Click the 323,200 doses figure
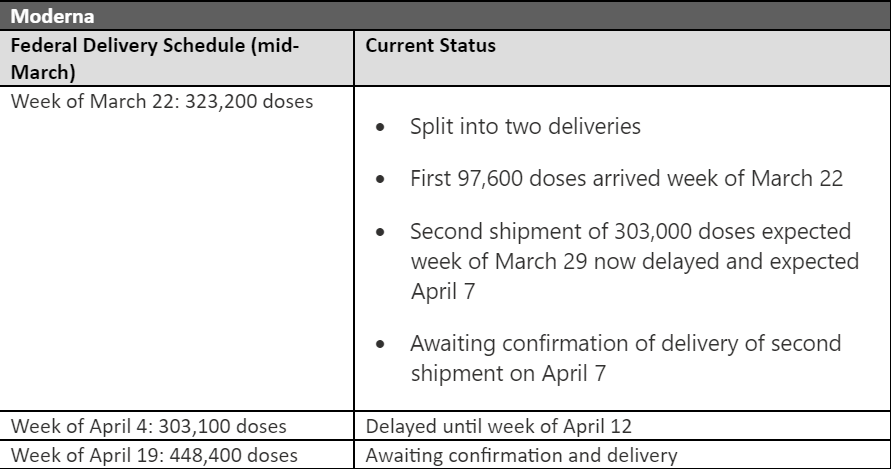The width and height of the screenshot is (891, 469). click(249, 101)
